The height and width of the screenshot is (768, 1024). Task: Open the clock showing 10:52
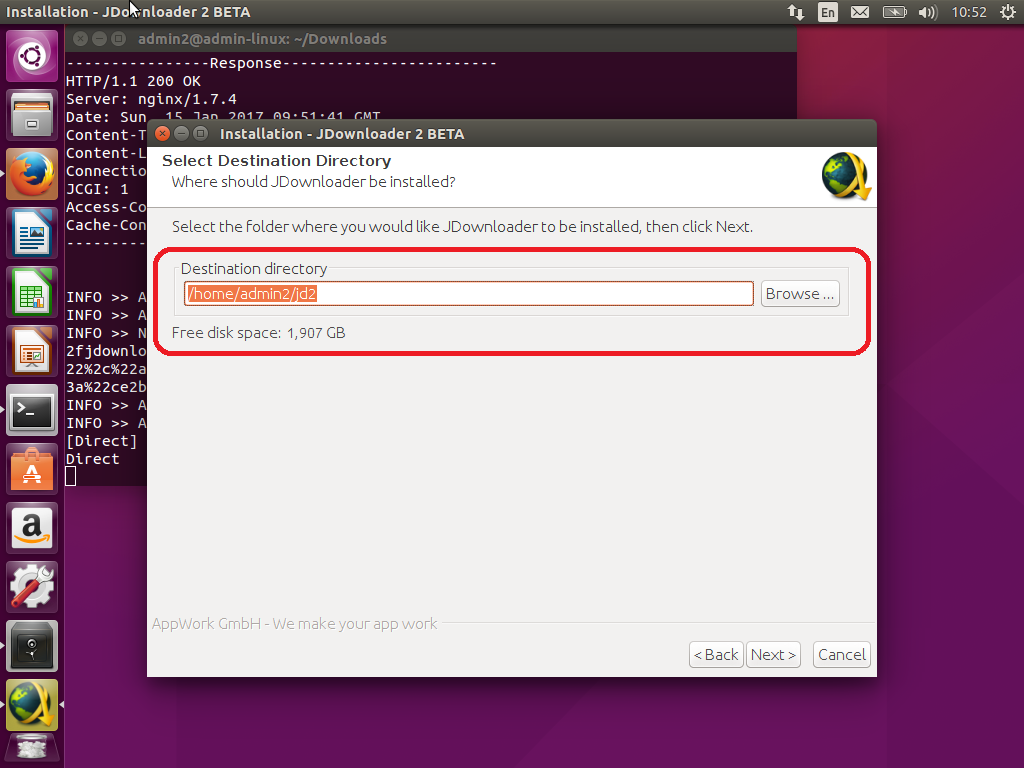968,12
